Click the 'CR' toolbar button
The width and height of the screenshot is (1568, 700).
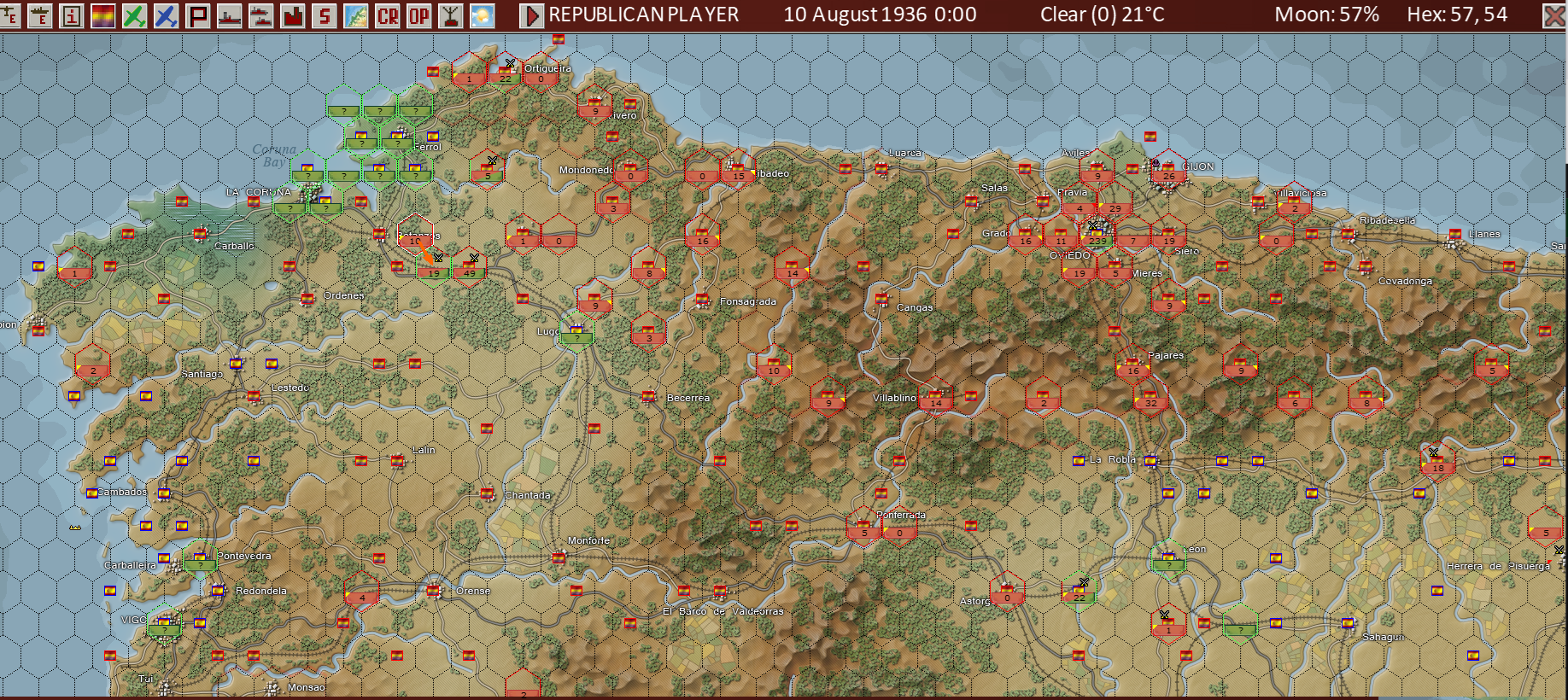click(388, 15)
